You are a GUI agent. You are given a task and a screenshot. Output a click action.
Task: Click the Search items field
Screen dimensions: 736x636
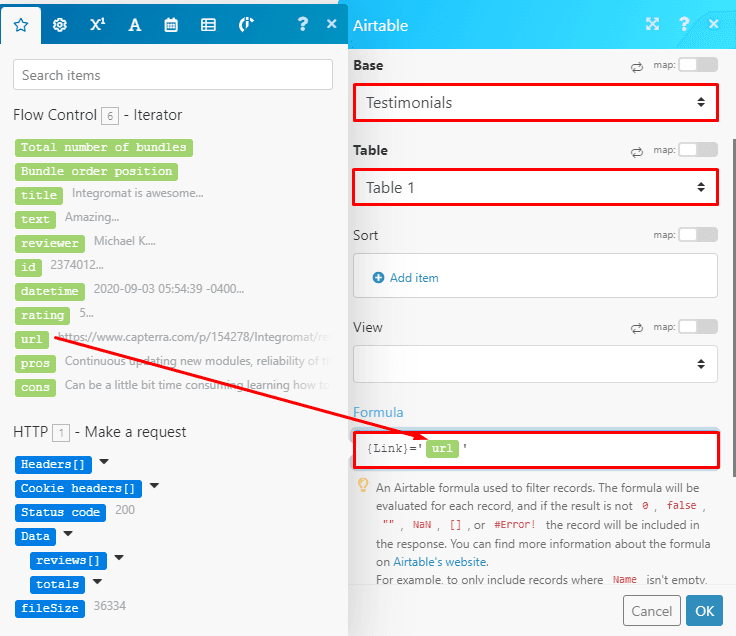(173, 75)
